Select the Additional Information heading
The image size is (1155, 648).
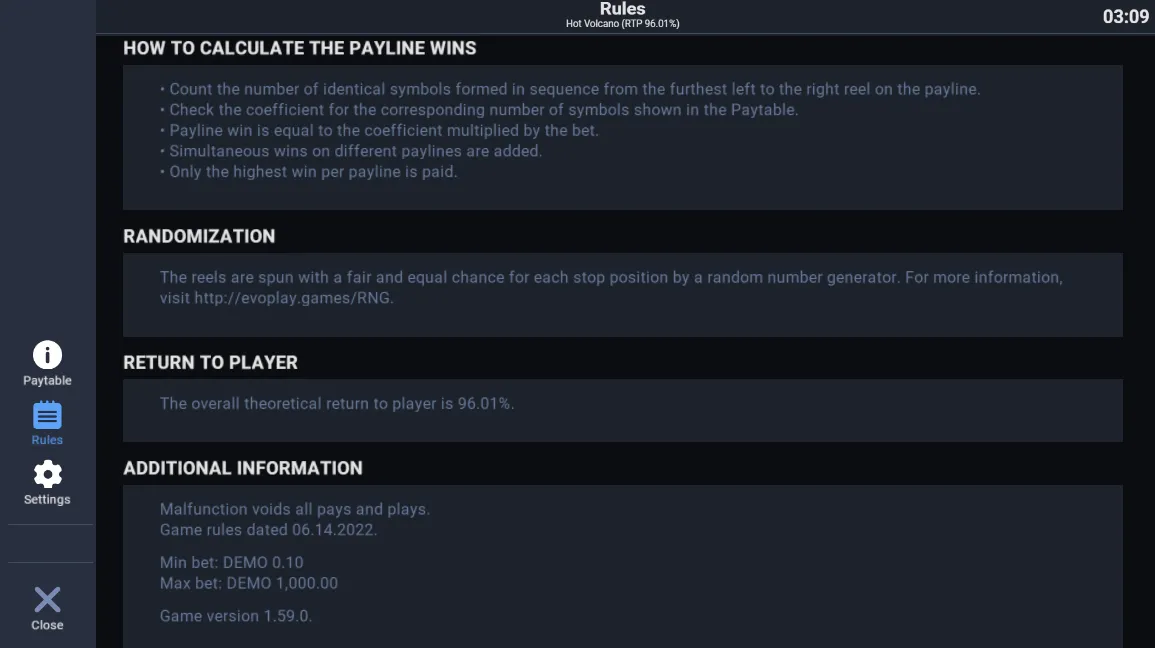[x=243, y=468]
